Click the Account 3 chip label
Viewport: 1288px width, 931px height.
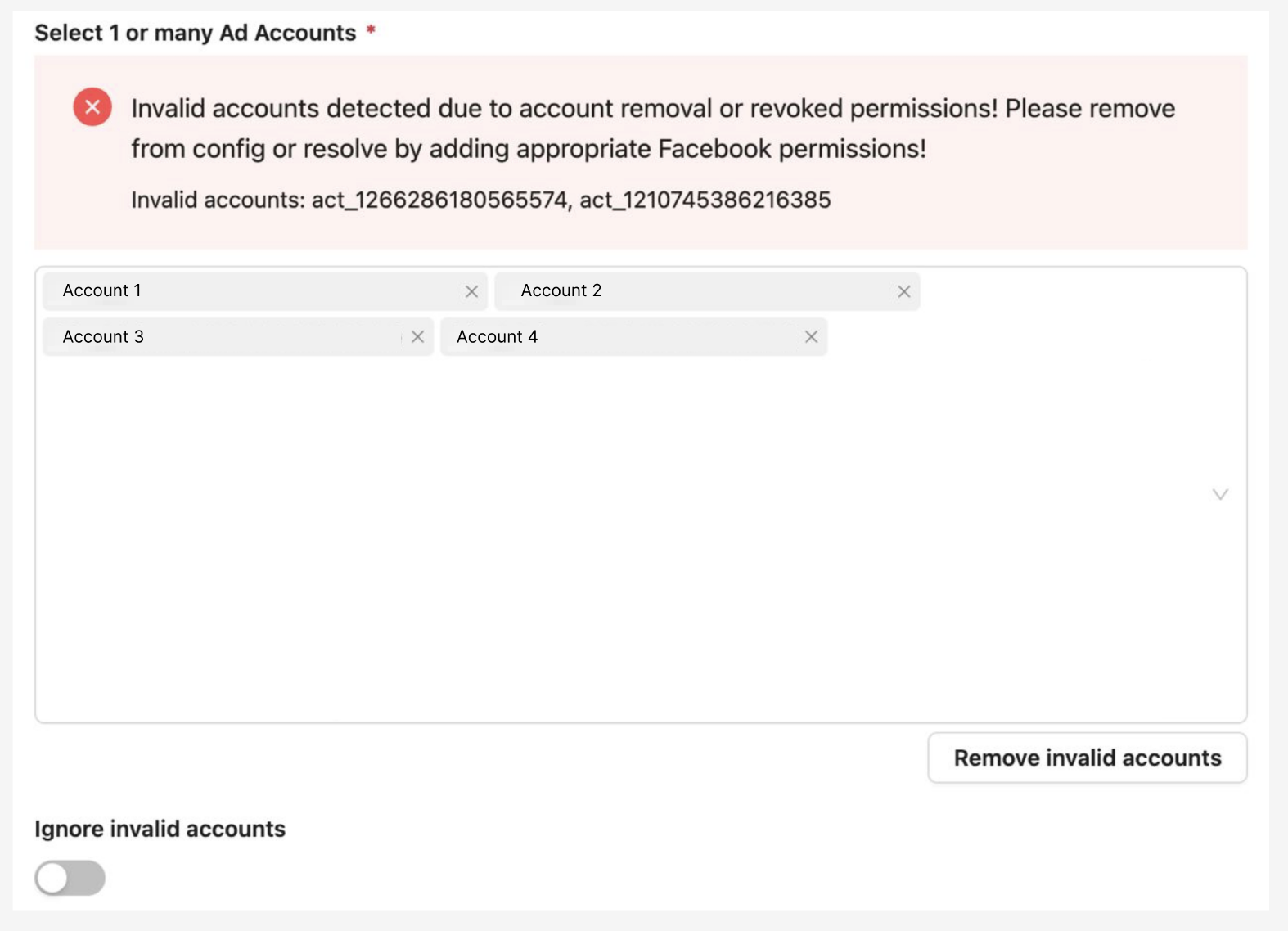click(x=103, y=337)
